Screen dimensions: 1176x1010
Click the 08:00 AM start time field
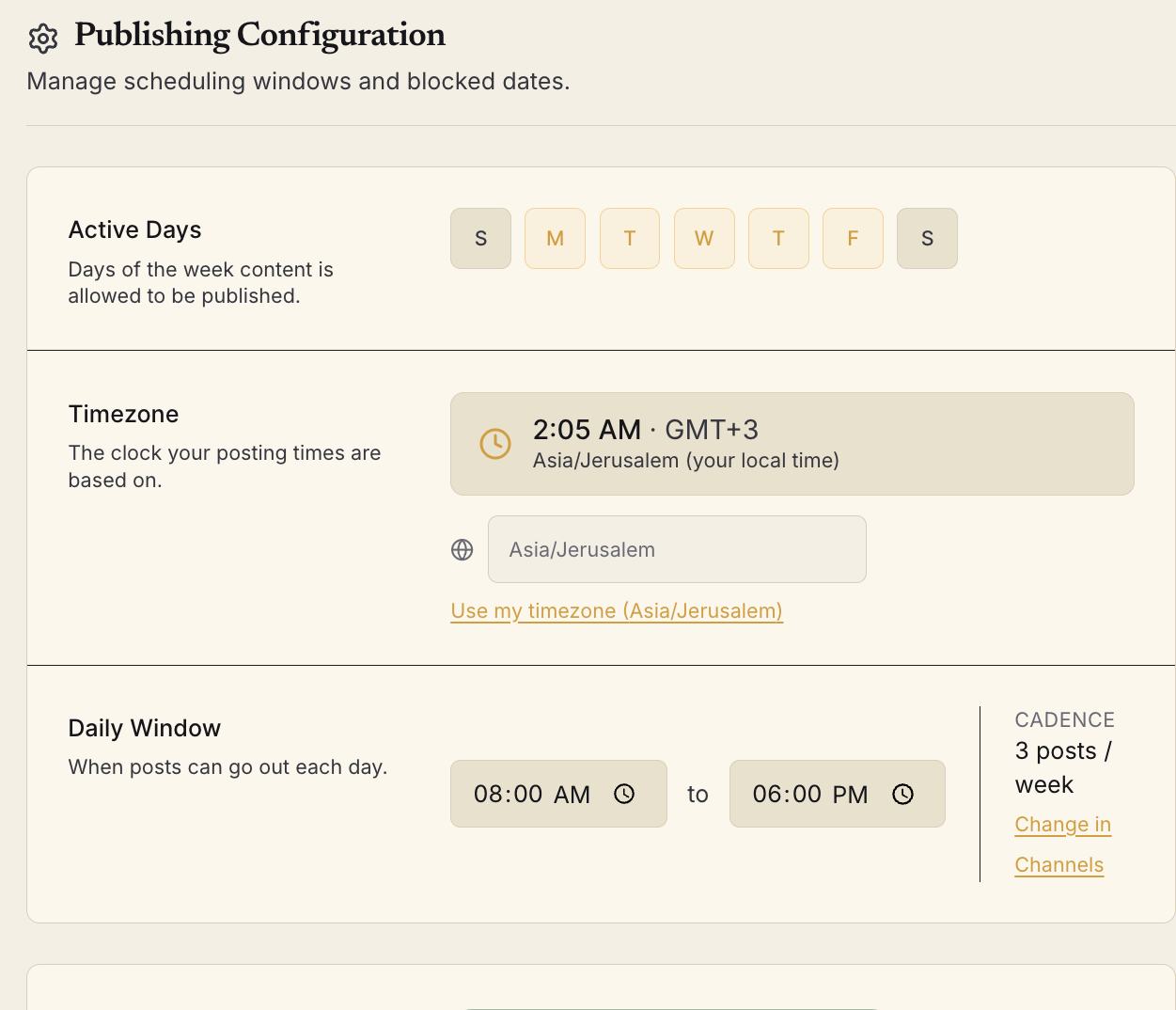click(x=558, y=794)
